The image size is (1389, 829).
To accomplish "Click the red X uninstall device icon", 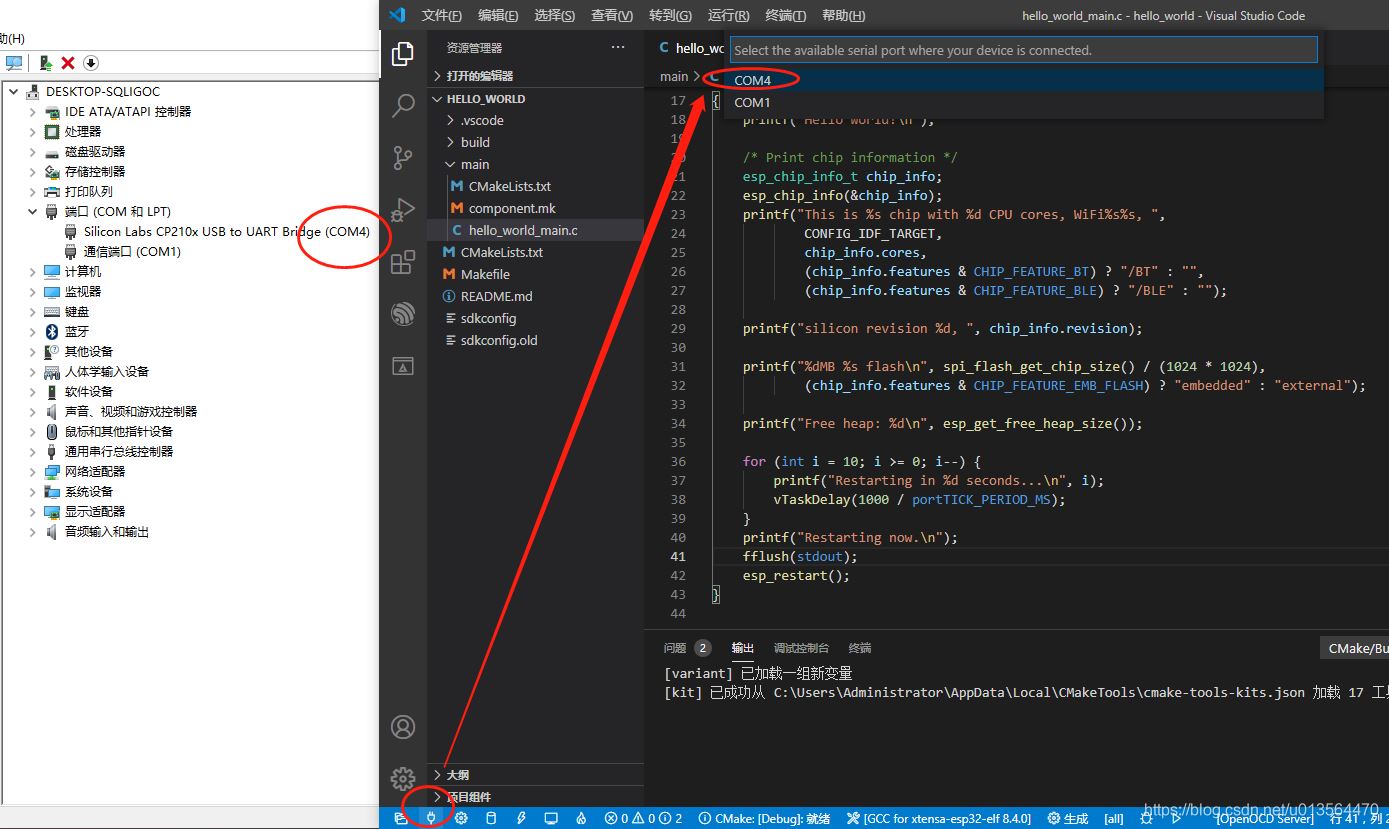I will pyautogui.click(x=68, y=63).
